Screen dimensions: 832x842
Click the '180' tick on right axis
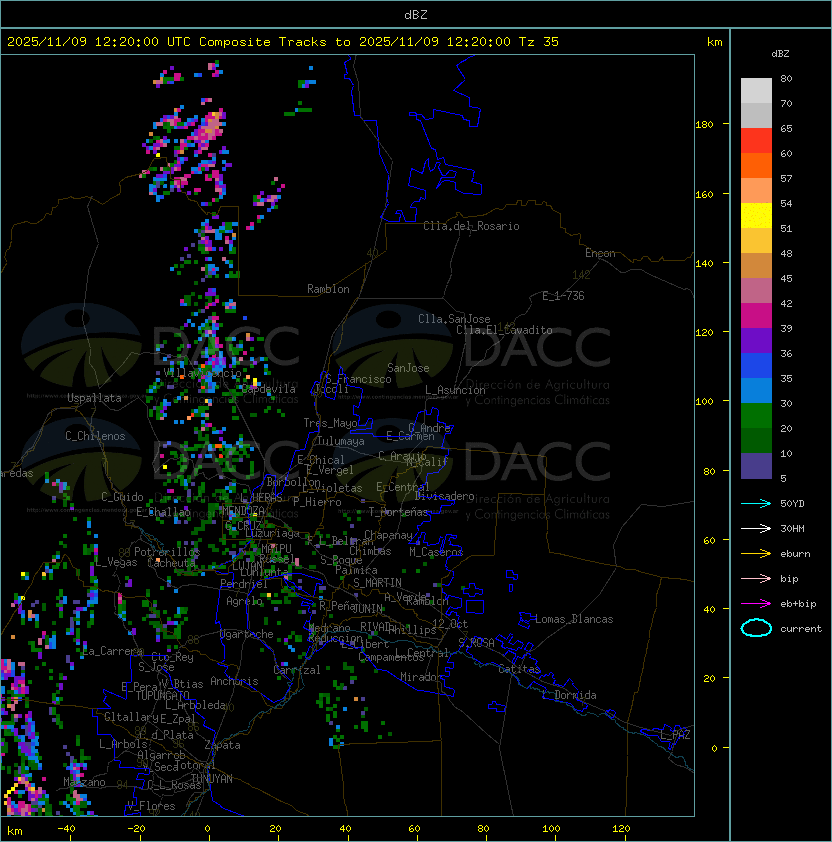[x=704, y=124]
